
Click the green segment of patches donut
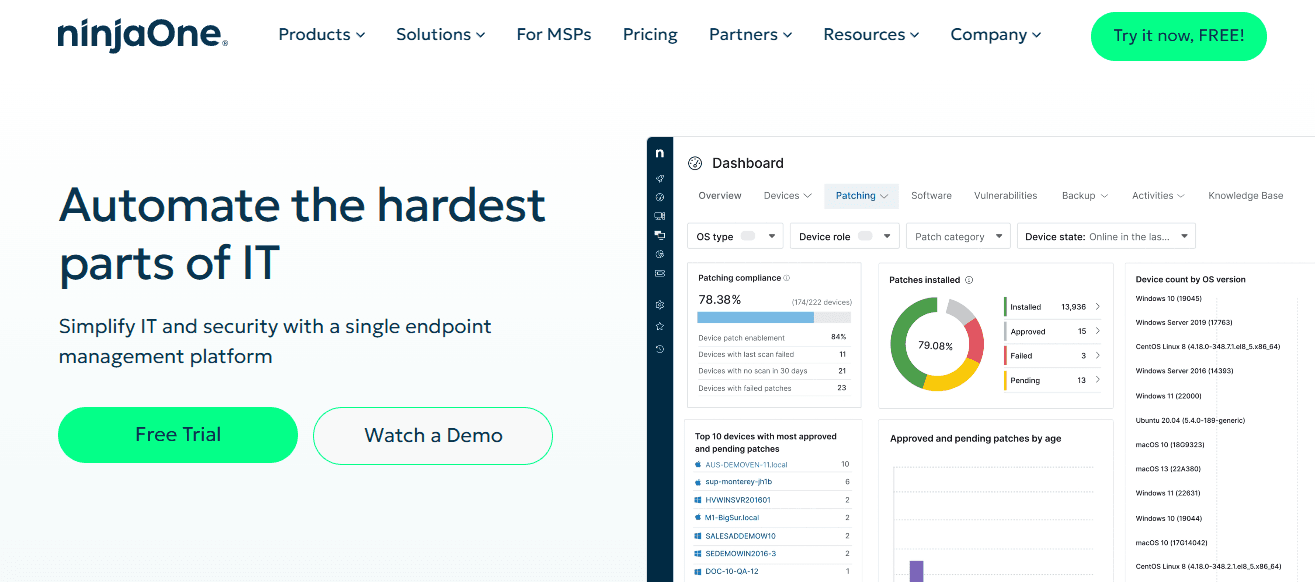pos(901,345)
